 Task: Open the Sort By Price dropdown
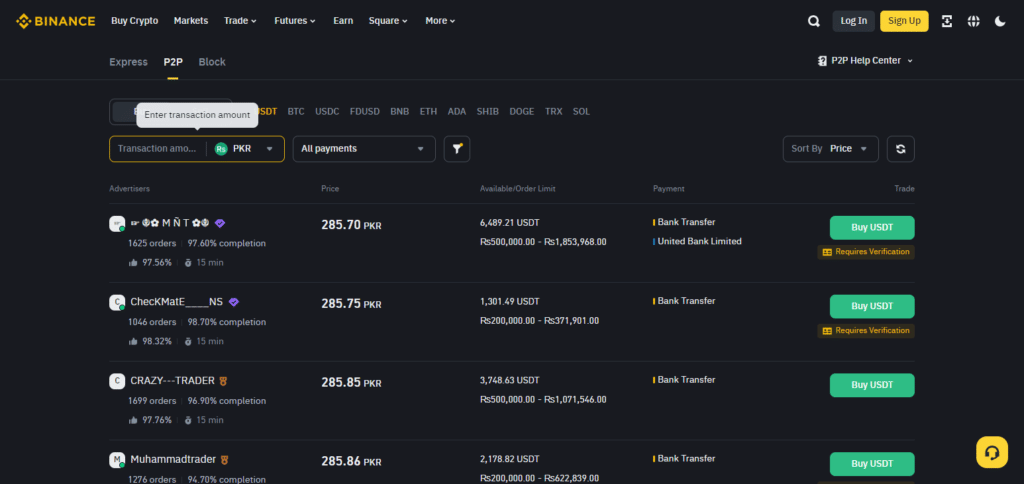click(x=831, y=149)
